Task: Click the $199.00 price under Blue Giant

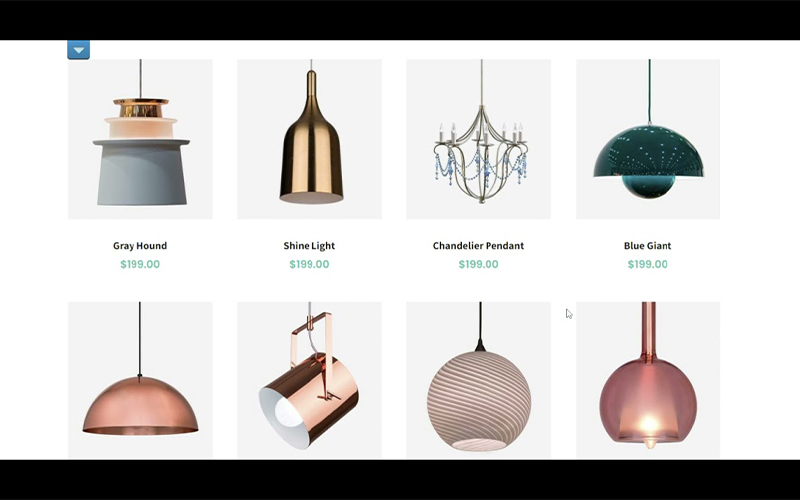Action: 647,264
